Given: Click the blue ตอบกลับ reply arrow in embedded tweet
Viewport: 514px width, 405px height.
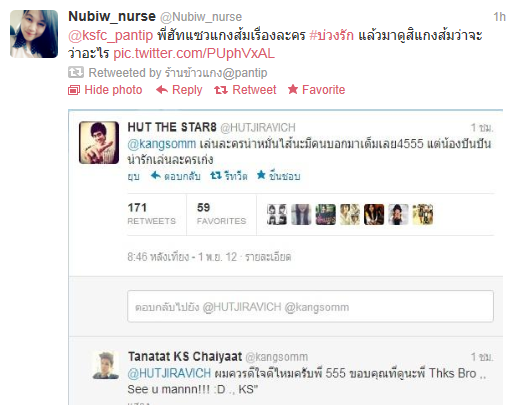Looking at the screenshot, I should 156,175.
